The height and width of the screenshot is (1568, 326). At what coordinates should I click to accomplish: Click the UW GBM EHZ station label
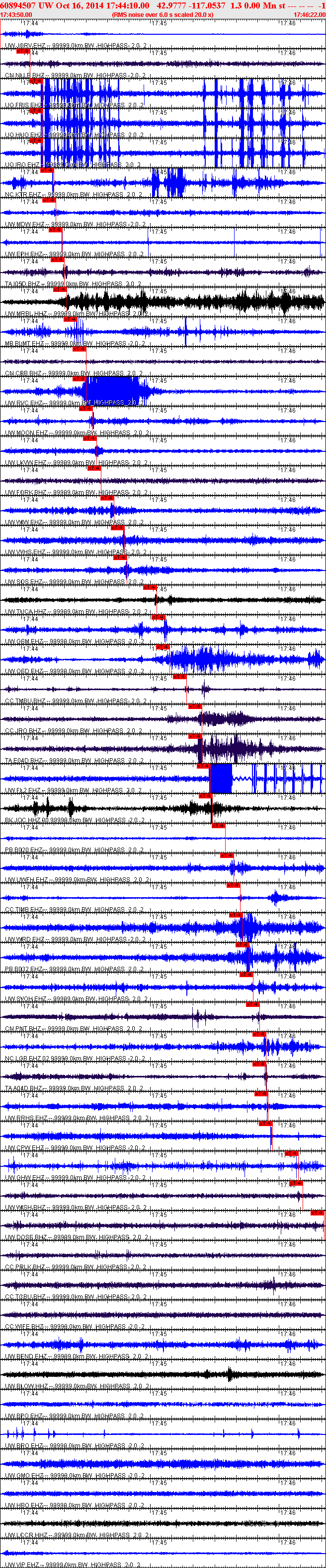pyautogui.click(x=24, y=642)
